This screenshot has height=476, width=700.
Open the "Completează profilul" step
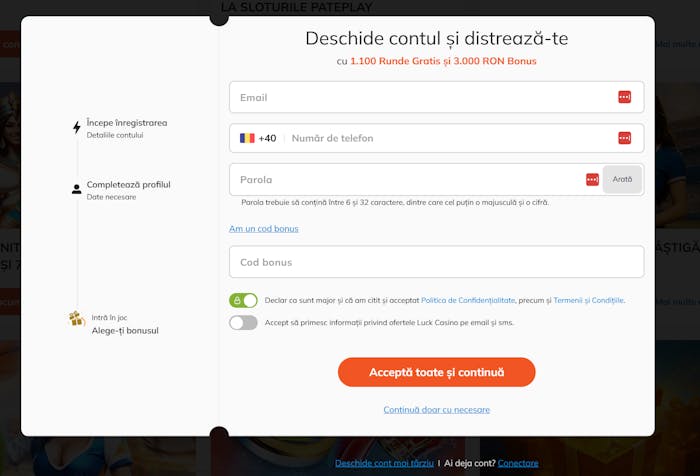(128, 185)
